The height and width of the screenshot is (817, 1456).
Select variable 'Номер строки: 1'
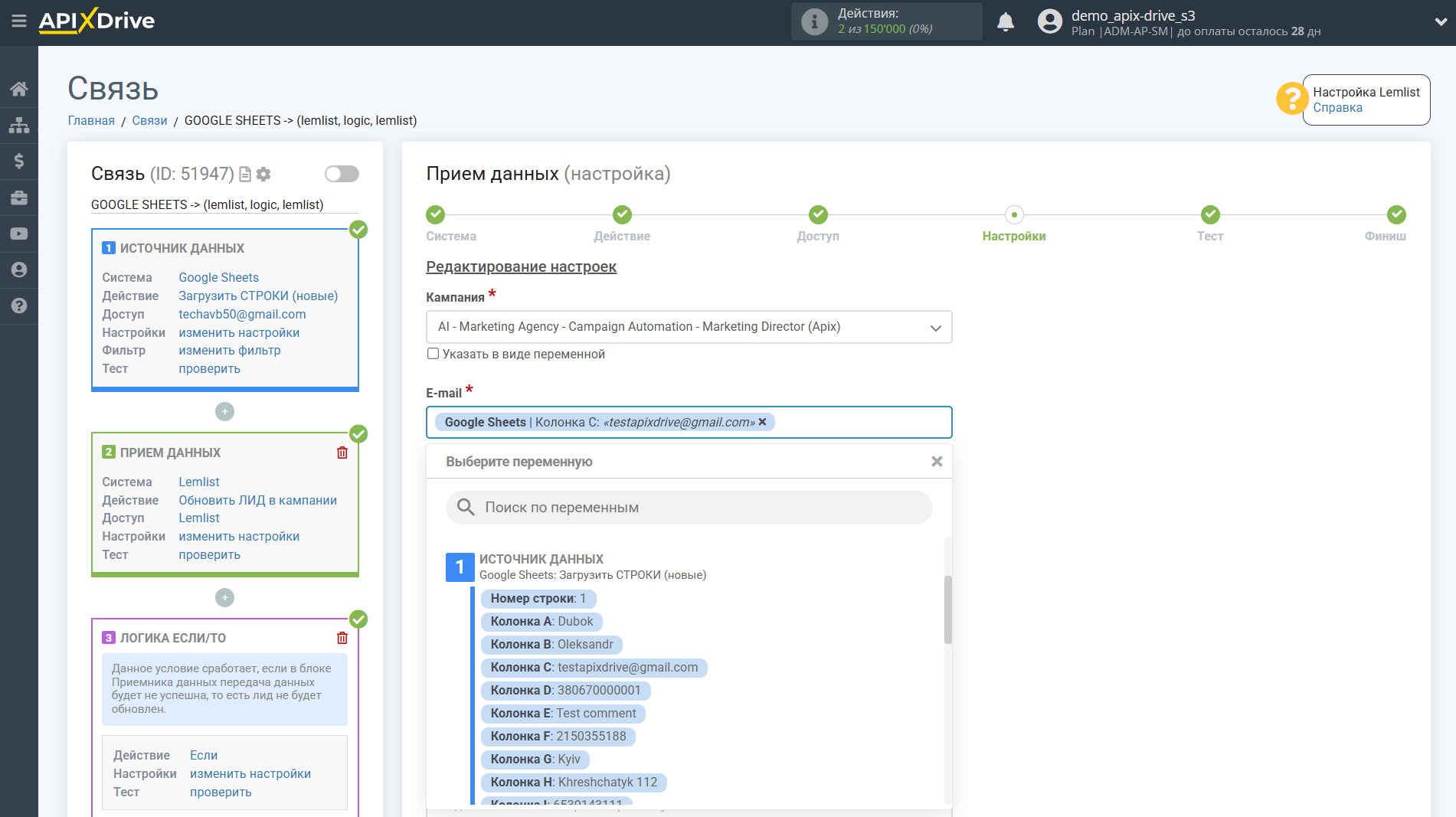538,599
